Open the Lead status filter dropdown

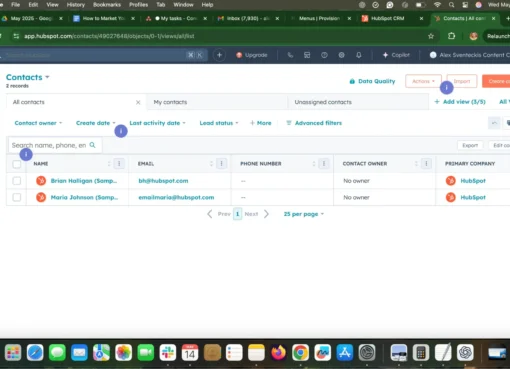coord(219,123)
